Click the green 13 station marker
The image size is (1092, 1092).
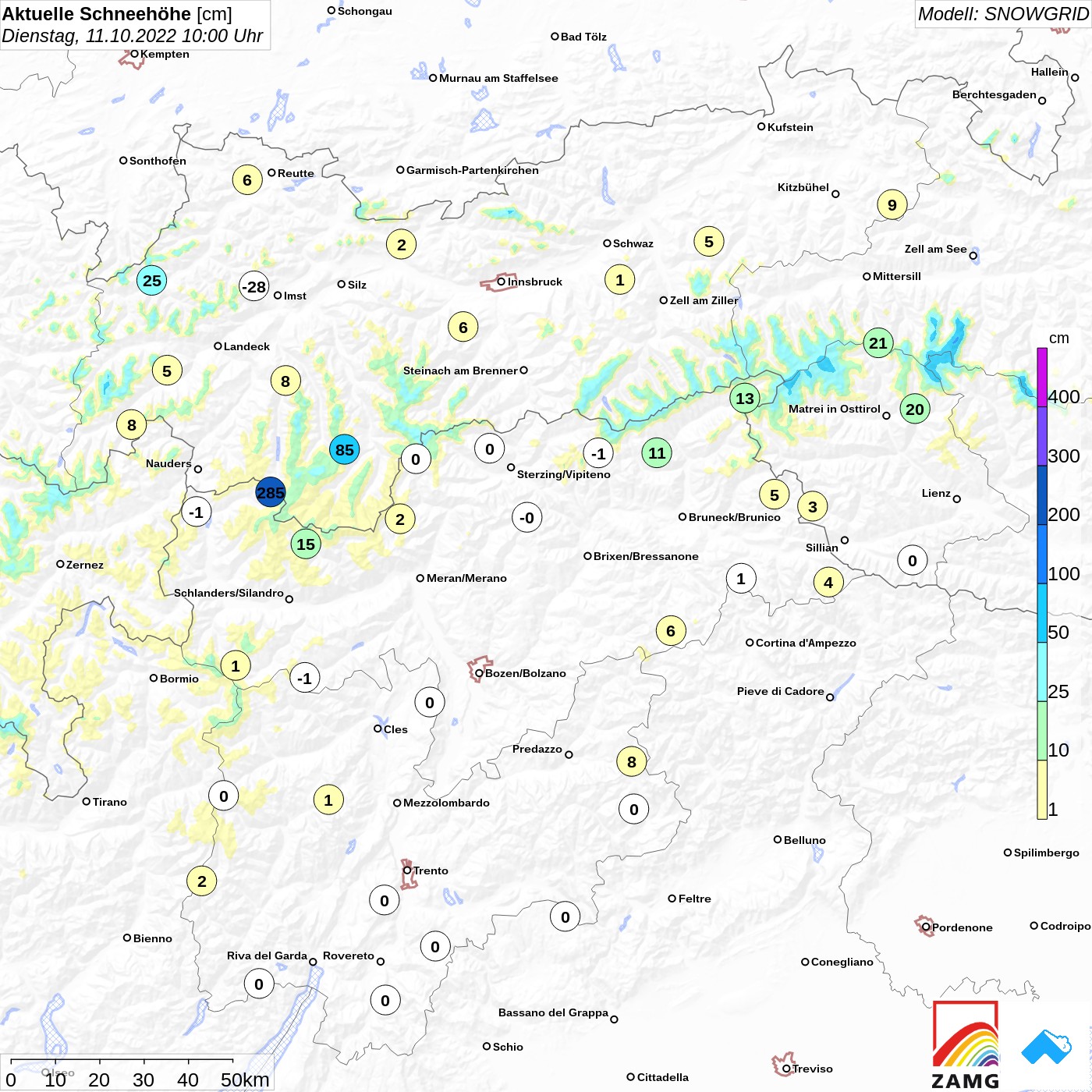point(745,398)
